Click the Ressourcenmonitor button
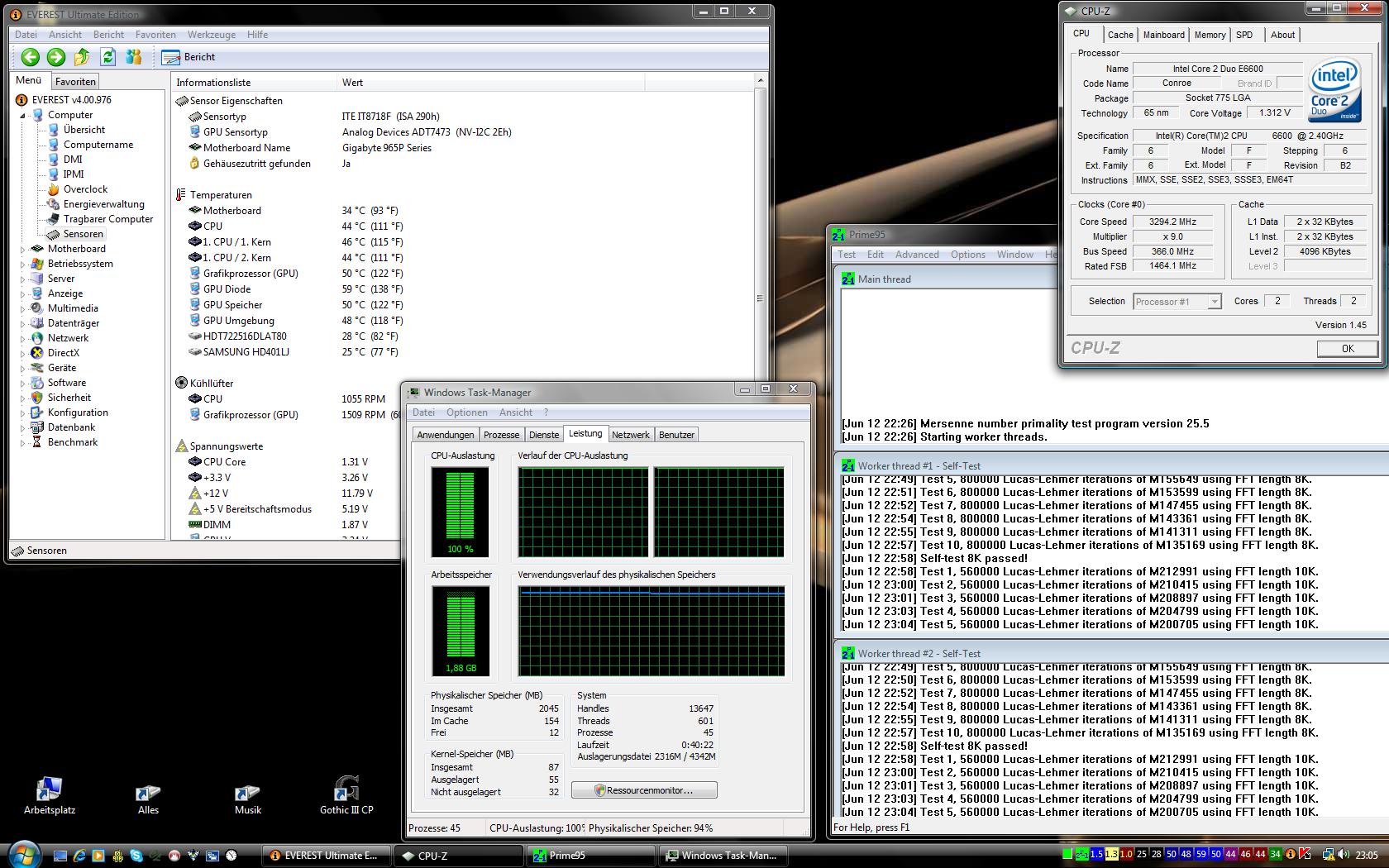 [x=644, y=790]
